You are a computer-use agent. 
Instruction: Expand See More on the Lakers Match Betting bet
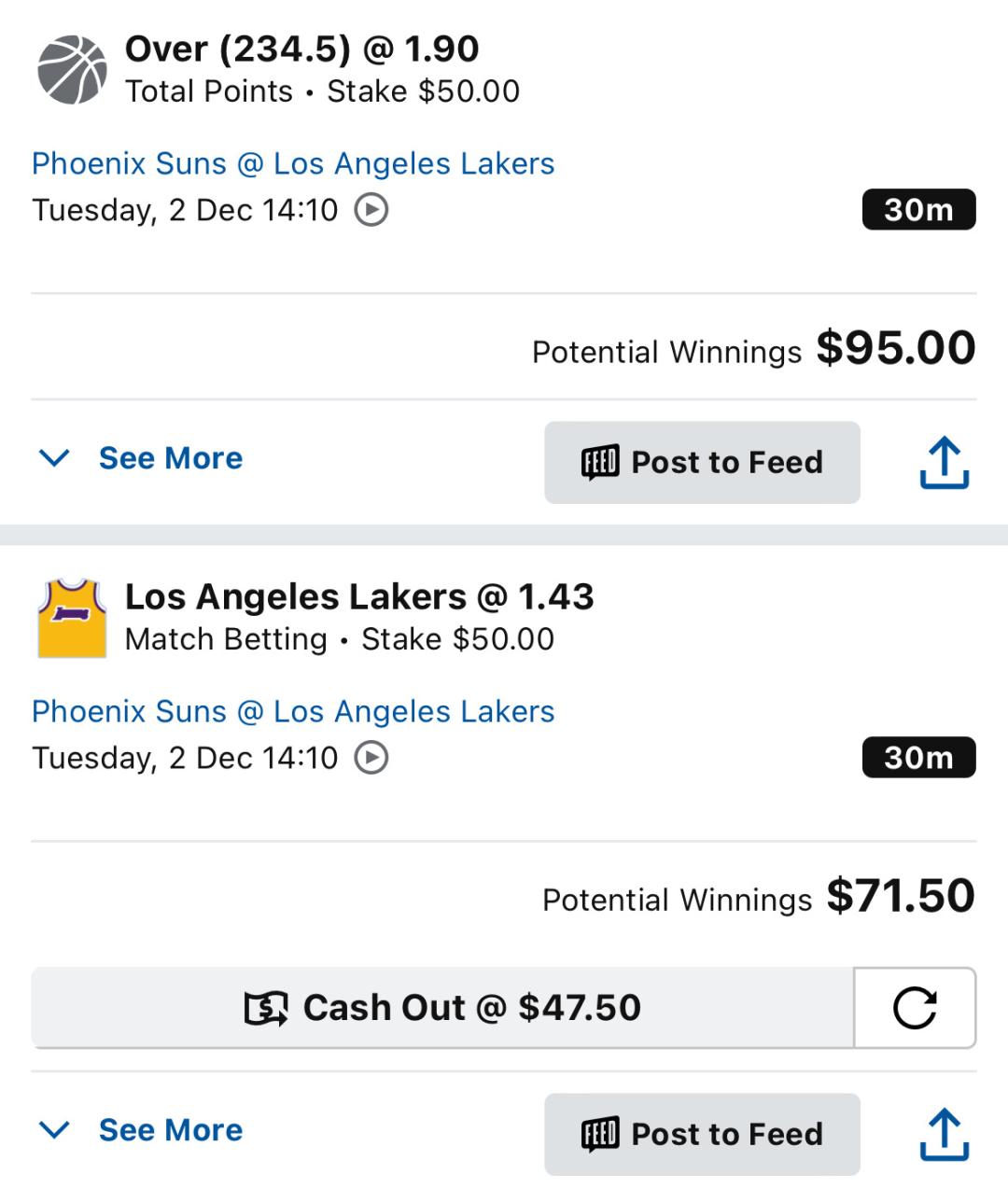(142, 1130)
